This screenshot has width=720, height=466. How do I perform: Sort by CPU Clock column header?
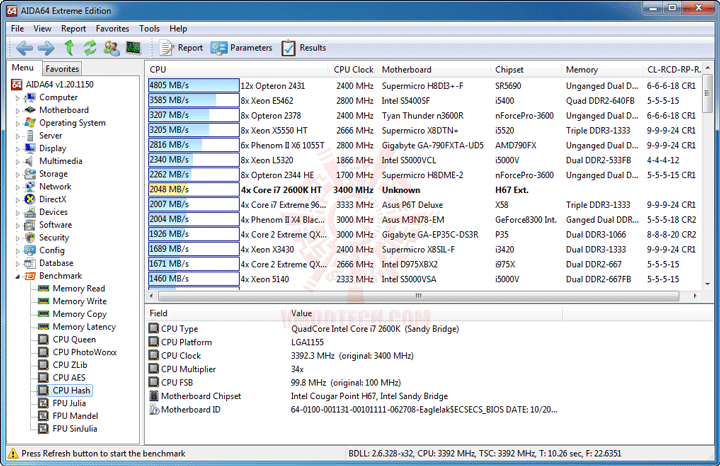click(354, 70)
